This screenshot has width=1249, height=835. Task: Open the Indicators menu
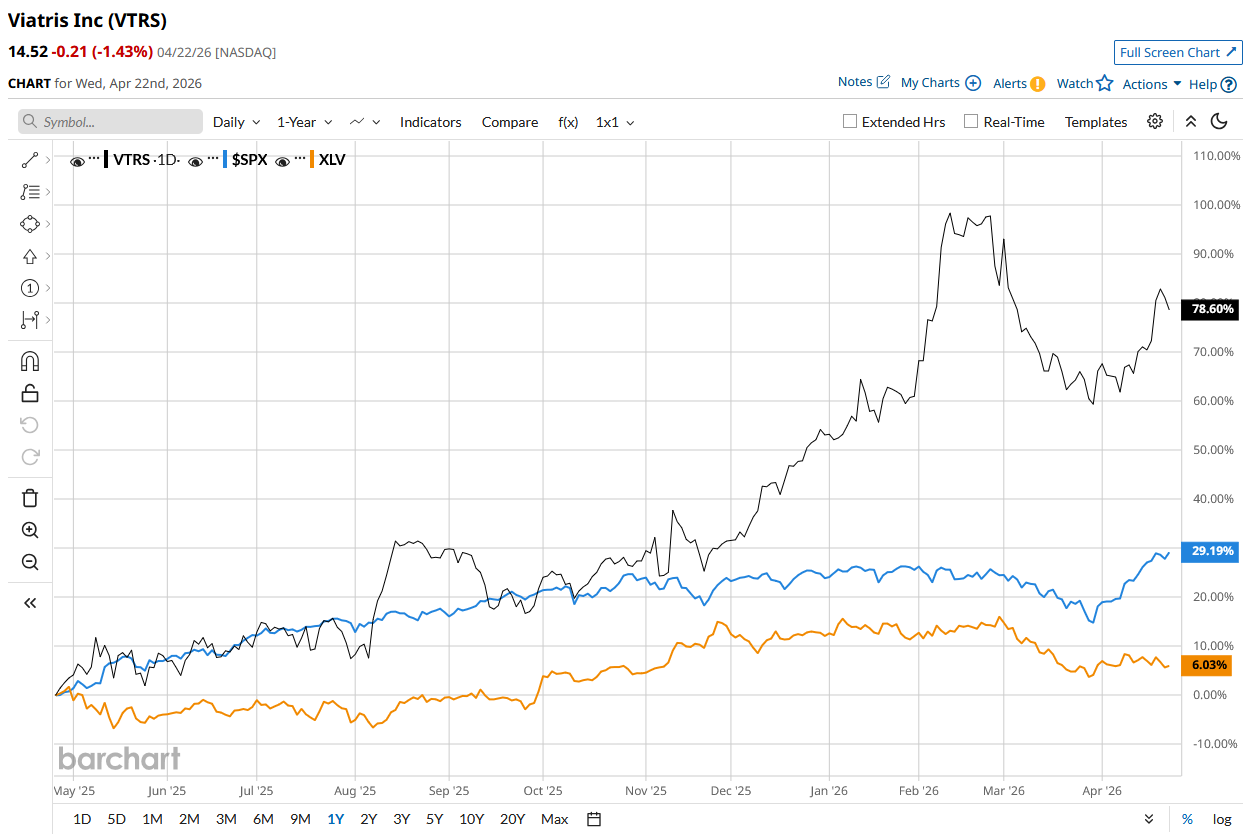431,122
